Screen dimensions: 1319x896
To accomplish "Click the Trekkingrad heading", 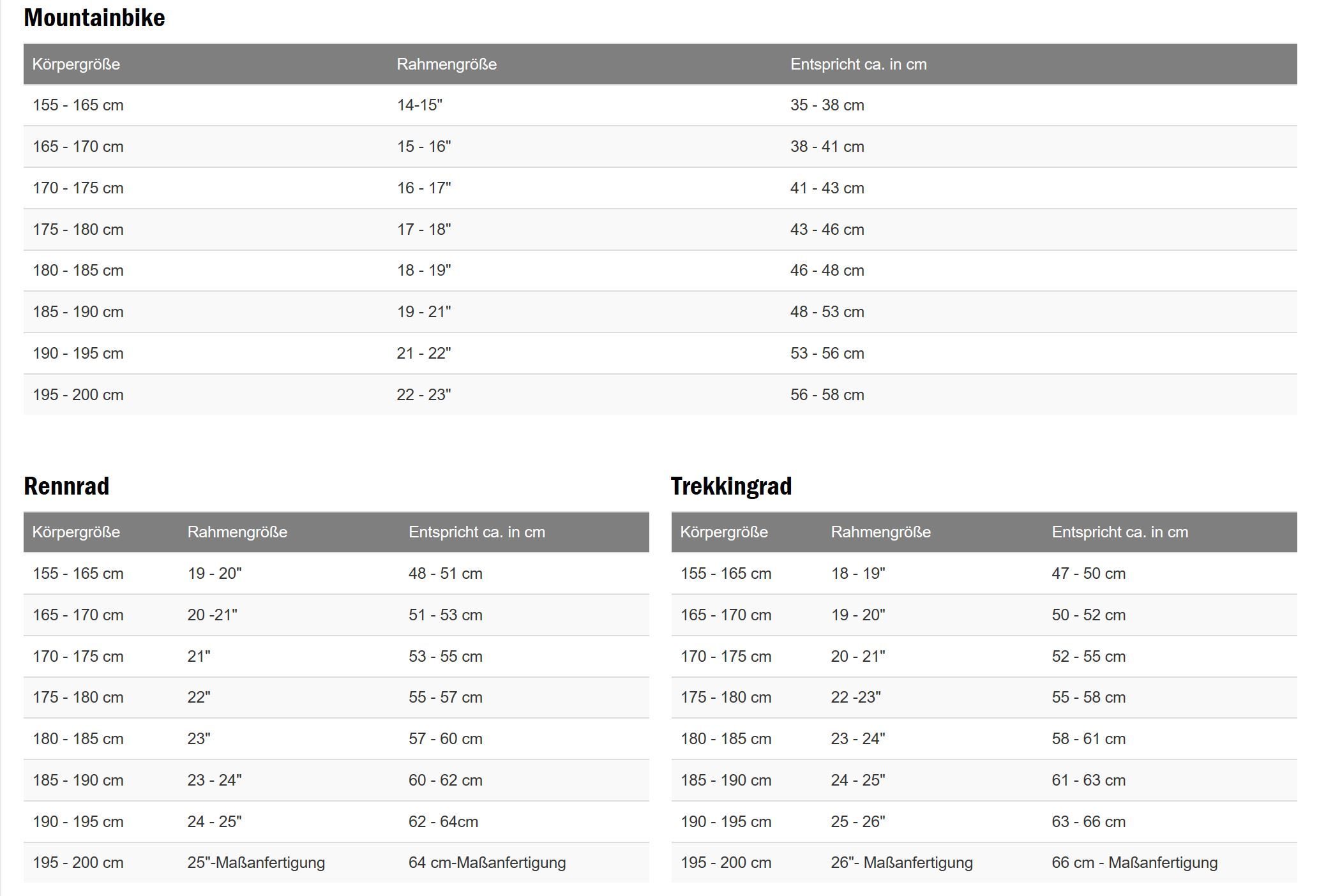I will [x=731, y=486].
